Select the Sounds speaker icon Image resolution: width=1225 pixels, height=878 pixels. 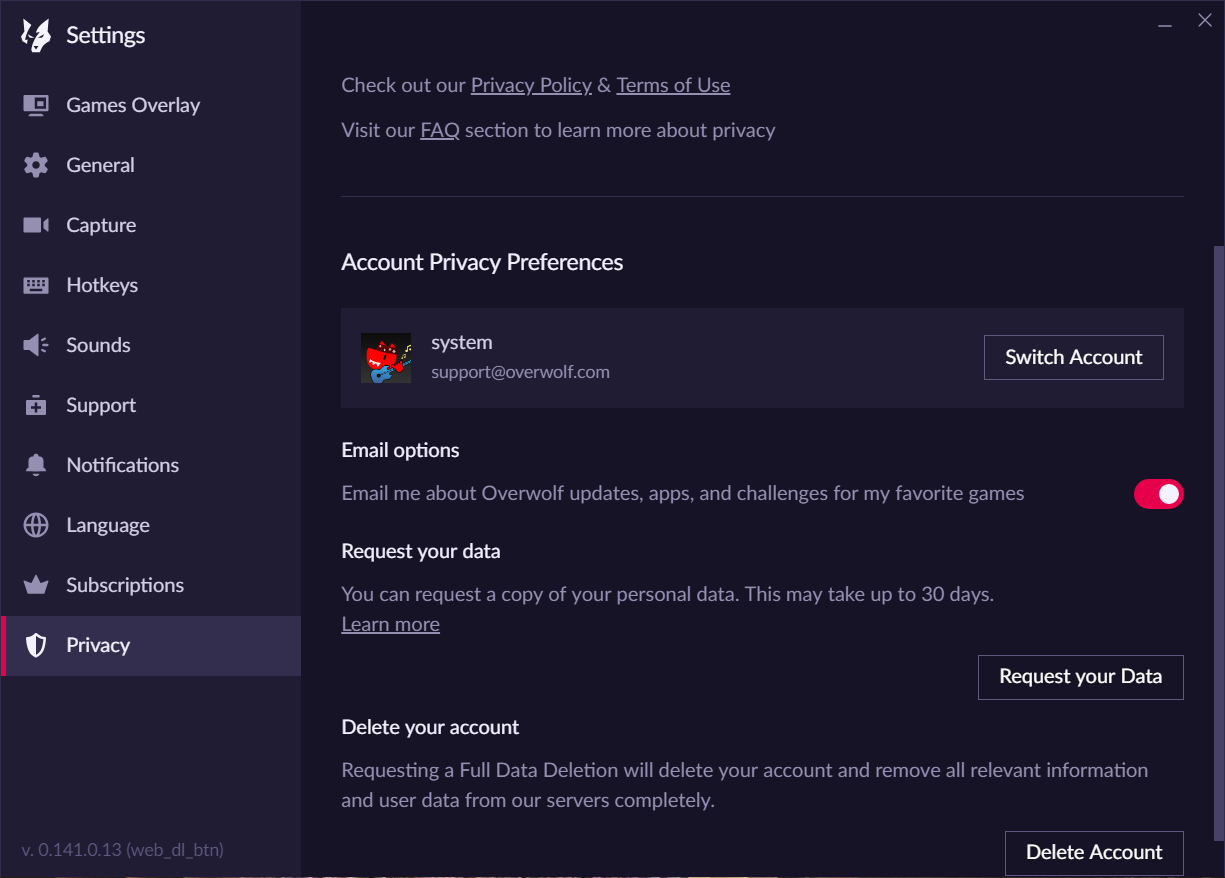pyautogui.click(x=35, y=344)
